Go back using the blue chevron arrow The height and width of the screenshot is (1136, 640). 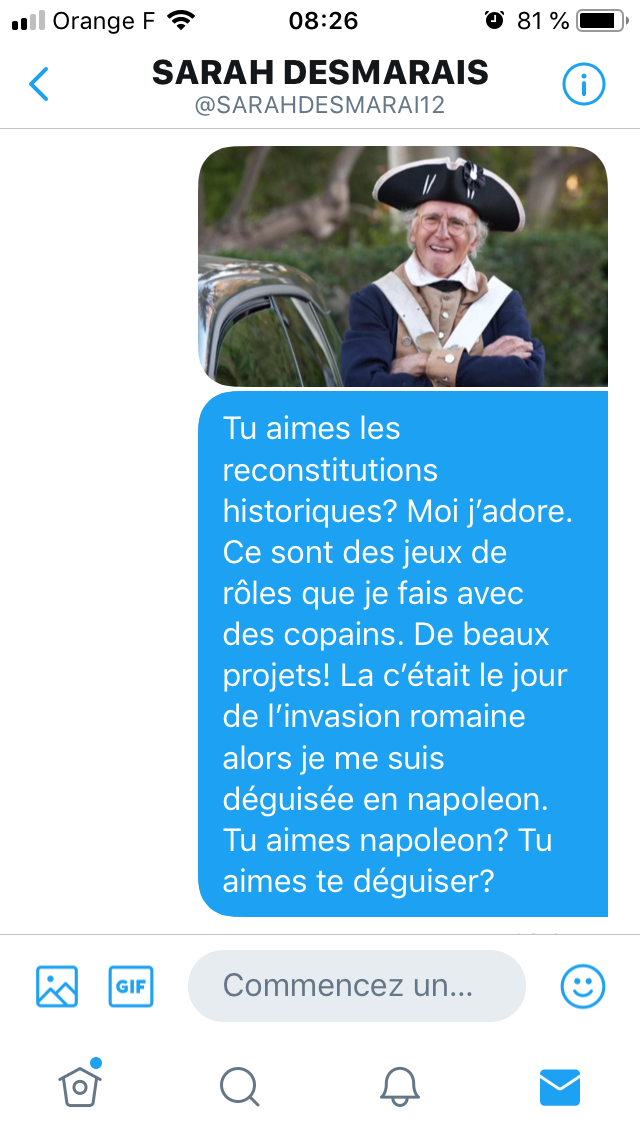click(38, 84)
